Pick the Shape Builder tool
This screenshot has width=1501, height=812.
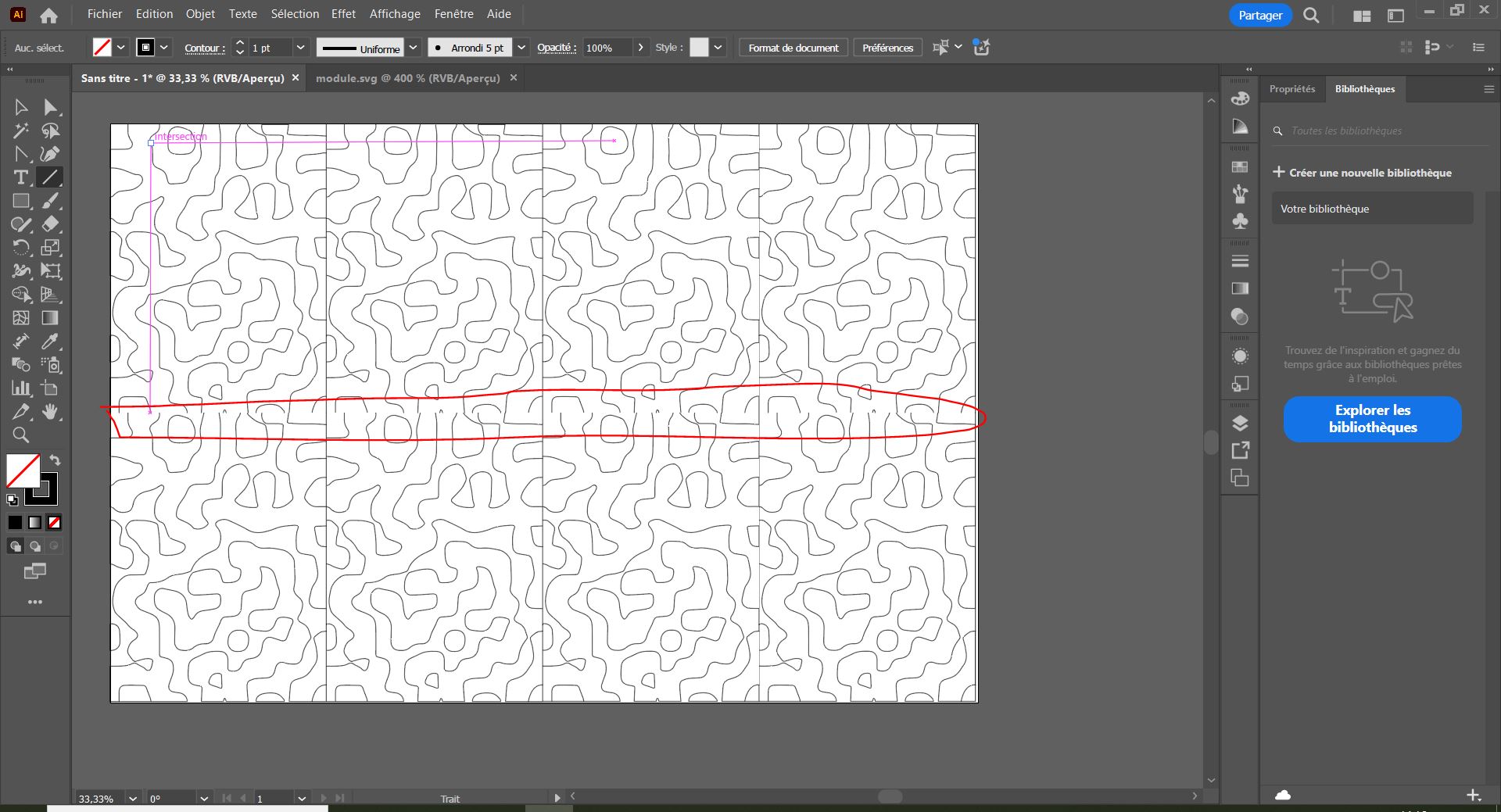click(21, 295)
